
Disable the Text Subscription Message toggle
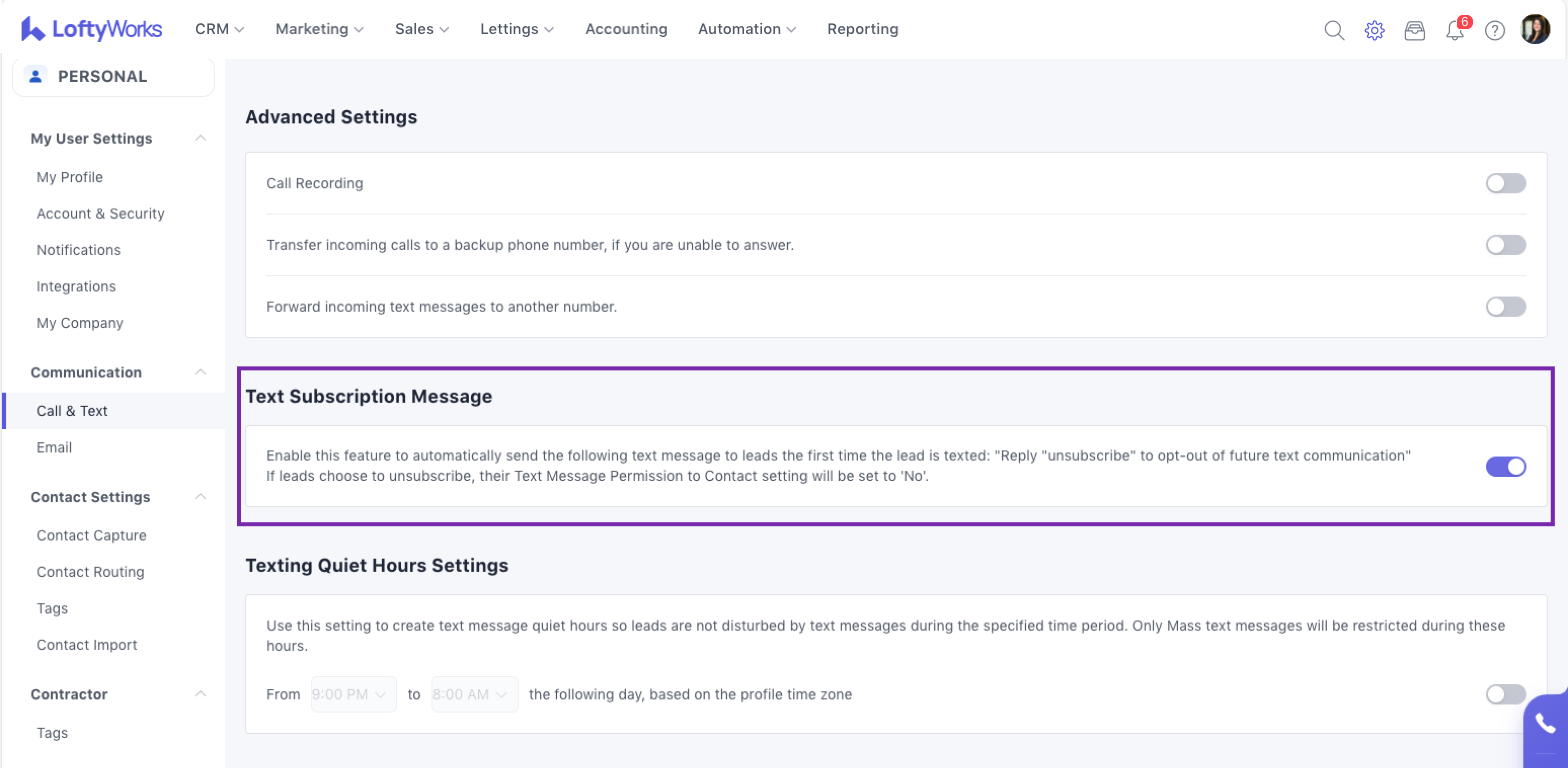[1505, 467]
